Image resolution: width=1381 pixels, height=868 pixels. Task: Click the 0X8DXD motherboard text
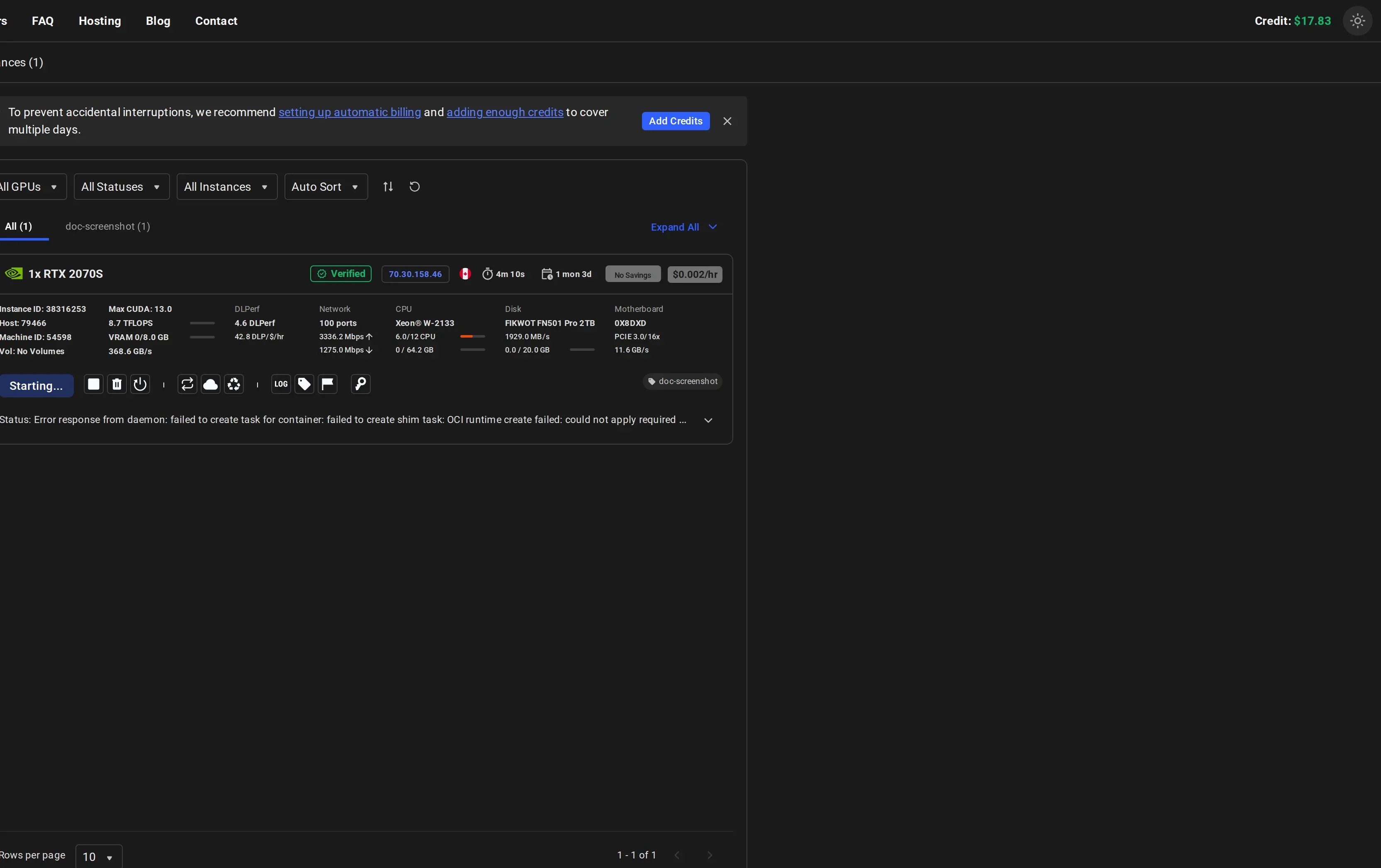tap(630, 323)
